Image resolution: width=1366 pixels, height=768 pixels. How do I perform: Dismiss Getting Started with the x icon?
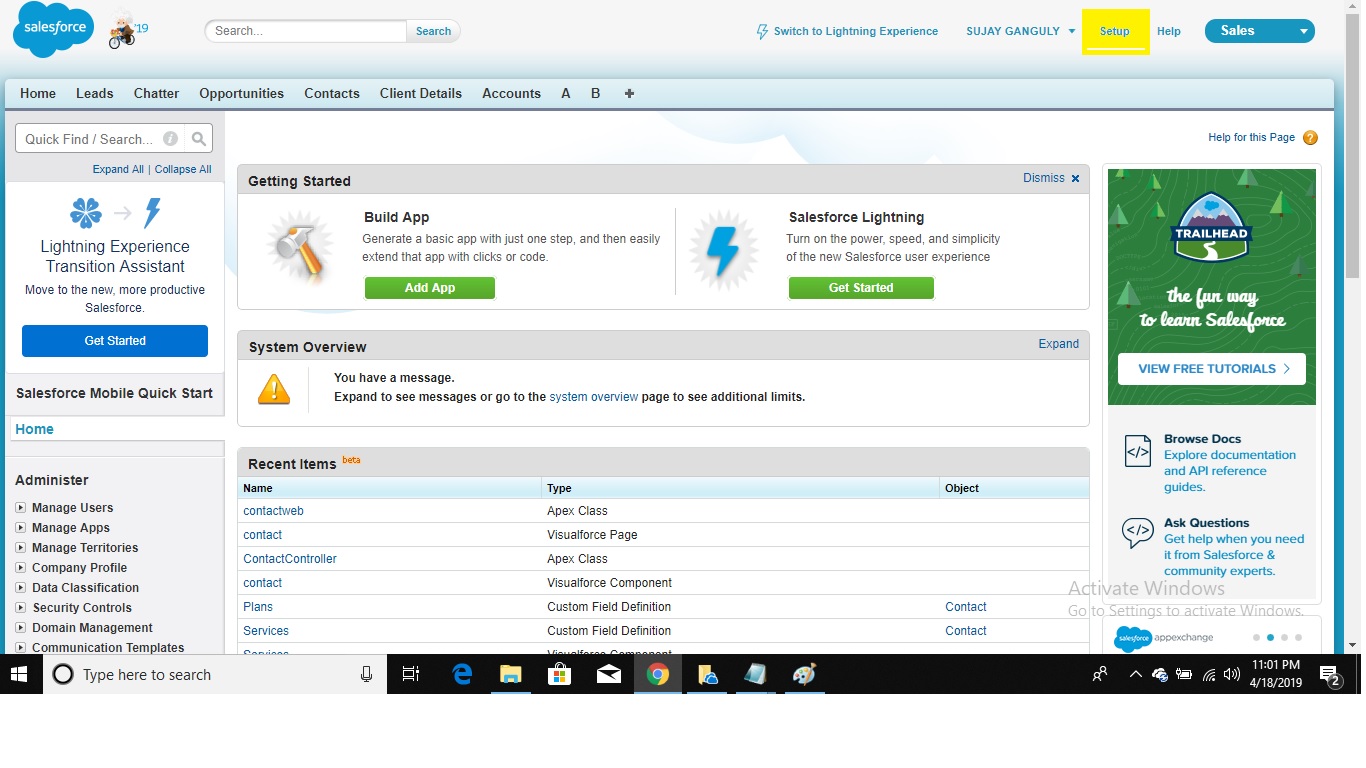(x=1076, y=178)
